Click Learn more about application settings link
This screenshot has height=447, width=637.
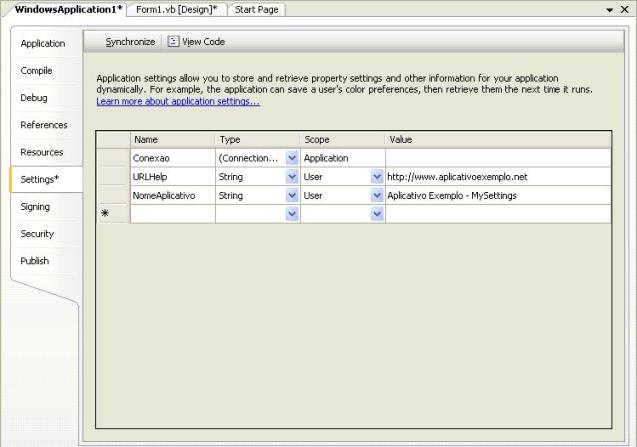[x=178, y=102]
